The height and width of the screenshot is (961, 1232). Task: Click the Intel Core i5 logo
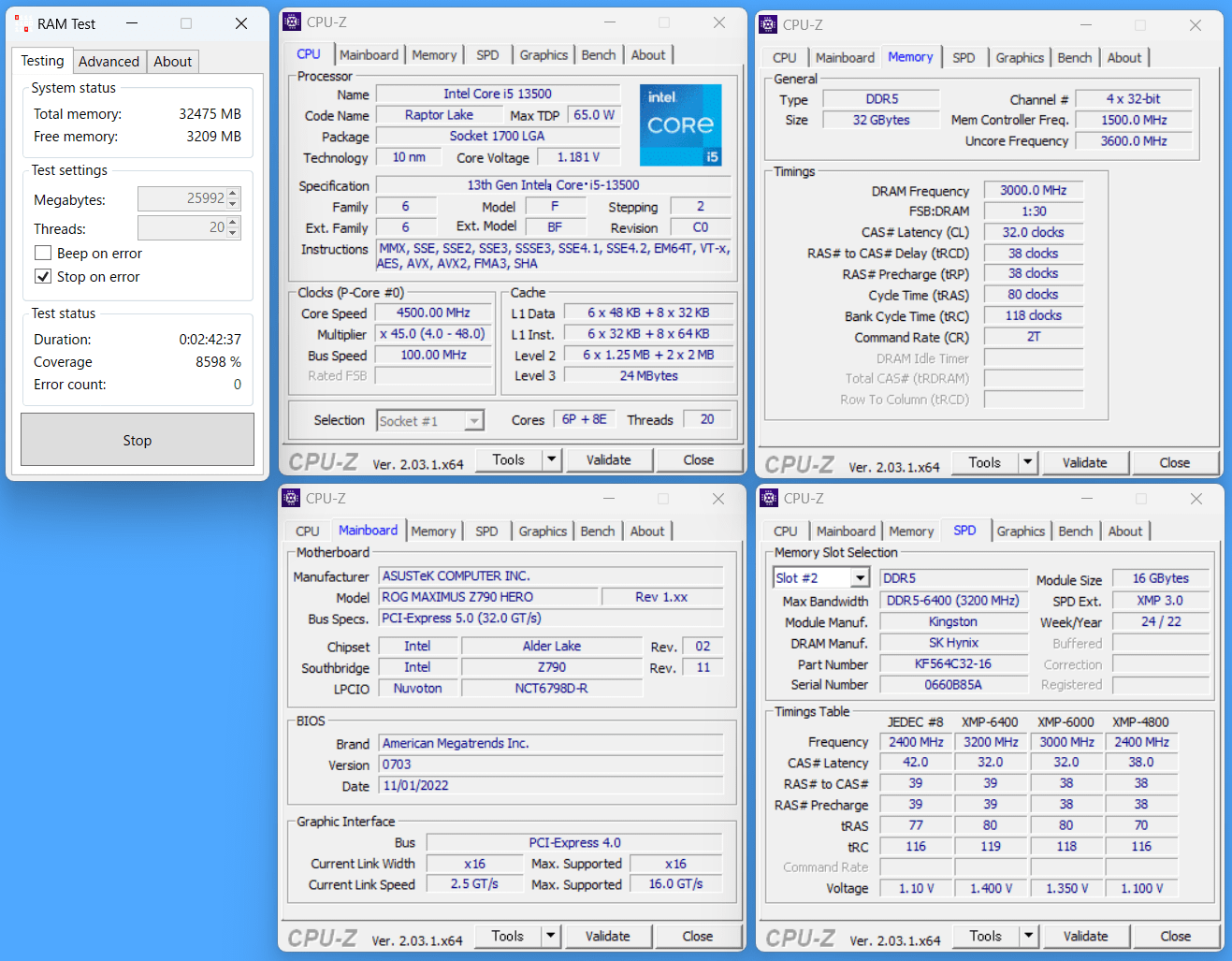pyautogui.click(x=681, y=124)
